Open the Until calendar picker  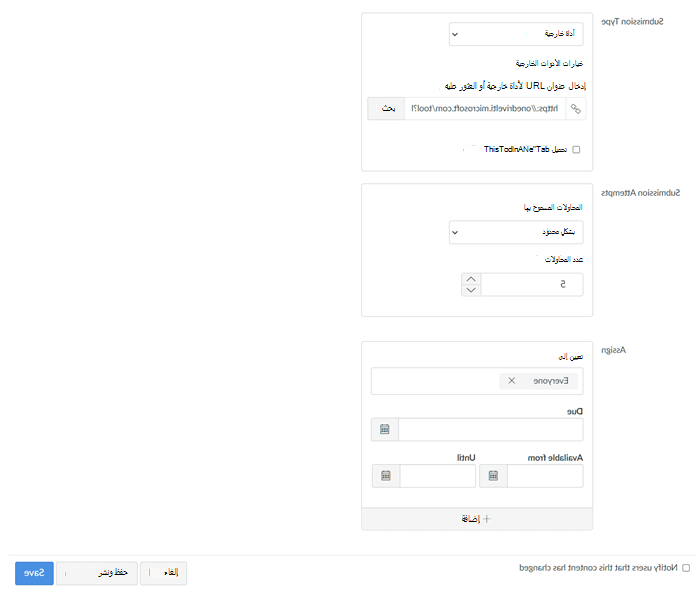[386, 476]
